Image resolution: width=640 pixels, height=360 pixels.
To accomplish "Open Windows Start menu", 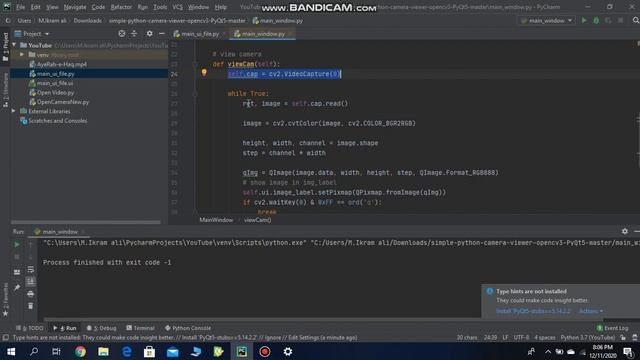I will tap(11, 351).
